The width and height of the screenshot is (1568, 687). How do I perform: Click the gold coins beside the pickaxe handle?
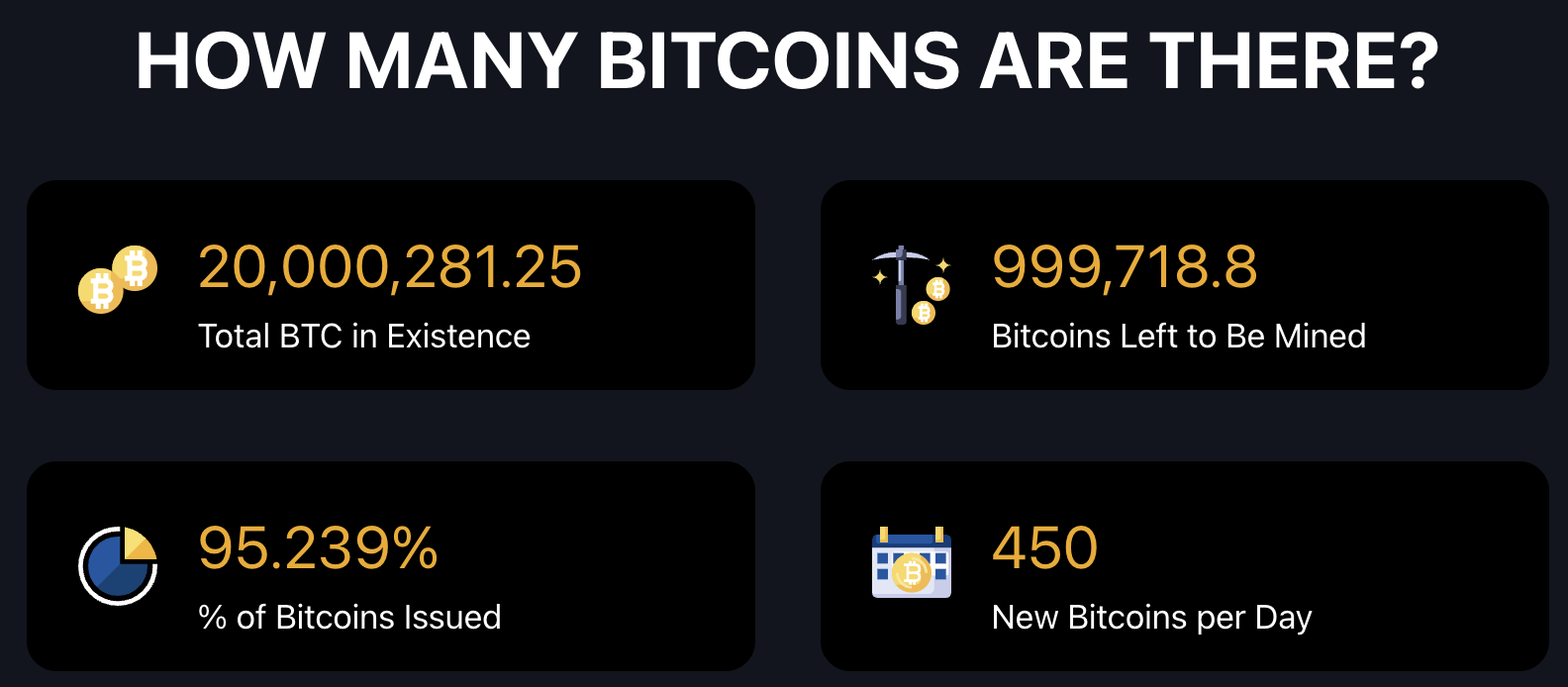(931, 301)
